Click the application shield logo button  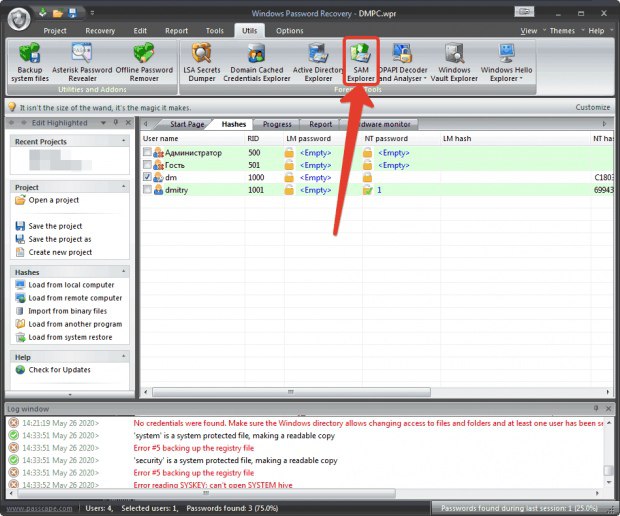(x=19, y=19)
